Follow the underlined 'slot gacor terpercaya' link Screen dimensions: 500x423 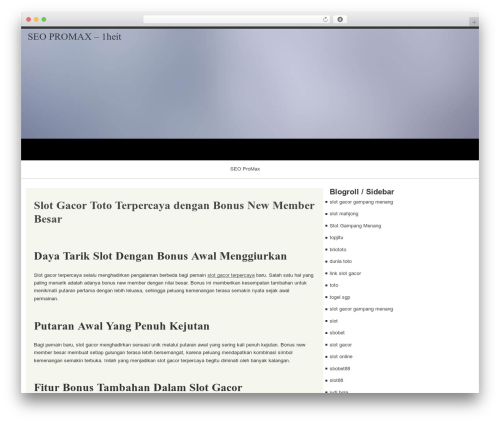pos(231,275)
